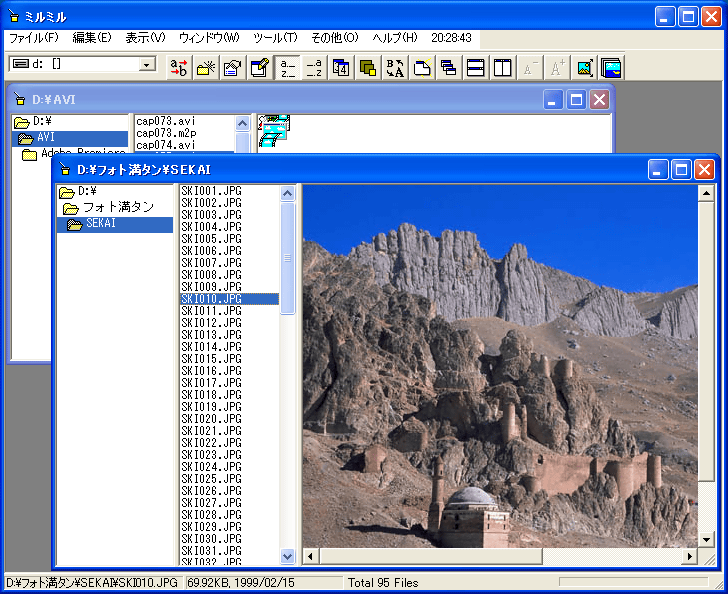The height and width of the screenshot is (594, 728).
Task: Tile windows vertically via toolbar icon
Action: [502, 68]
